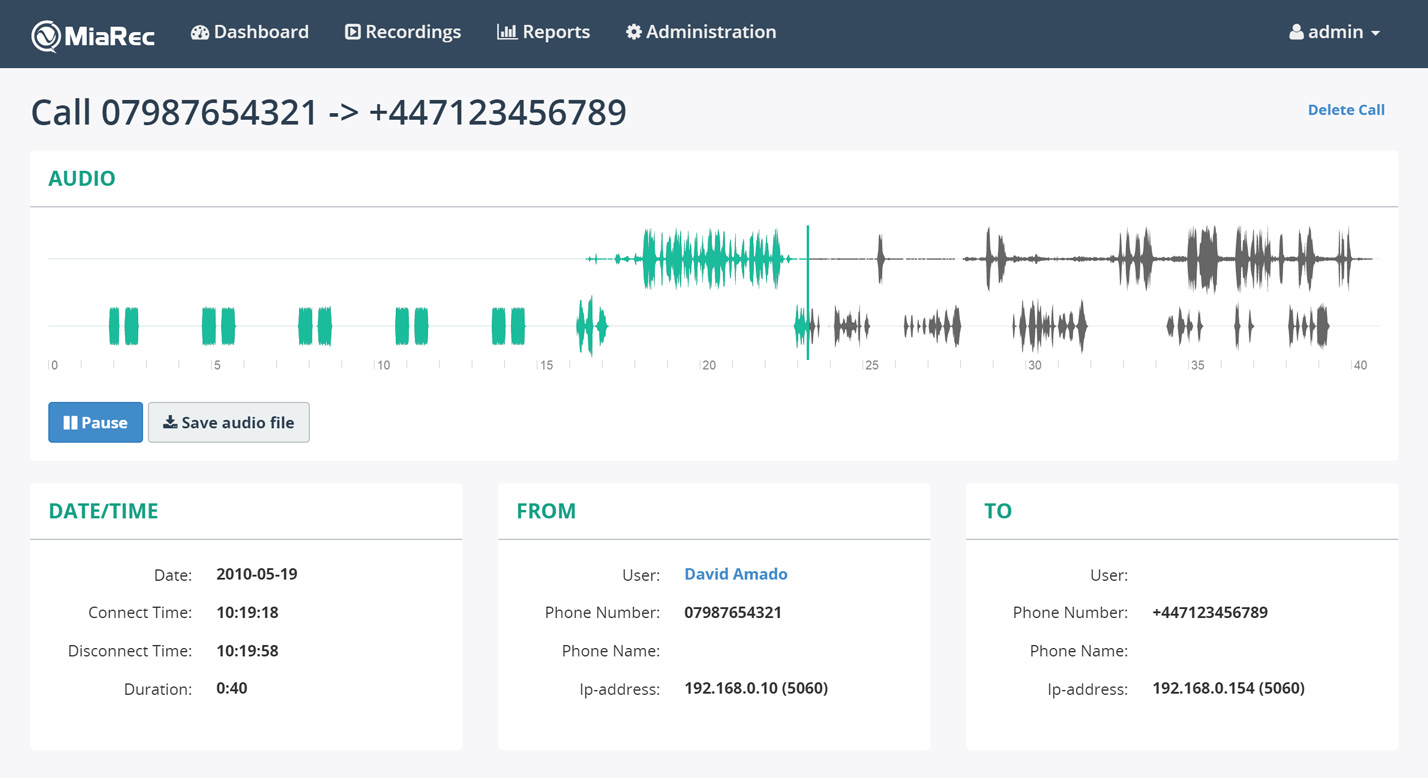Click the Recordings playback icon in navbar

coord(351,31)
